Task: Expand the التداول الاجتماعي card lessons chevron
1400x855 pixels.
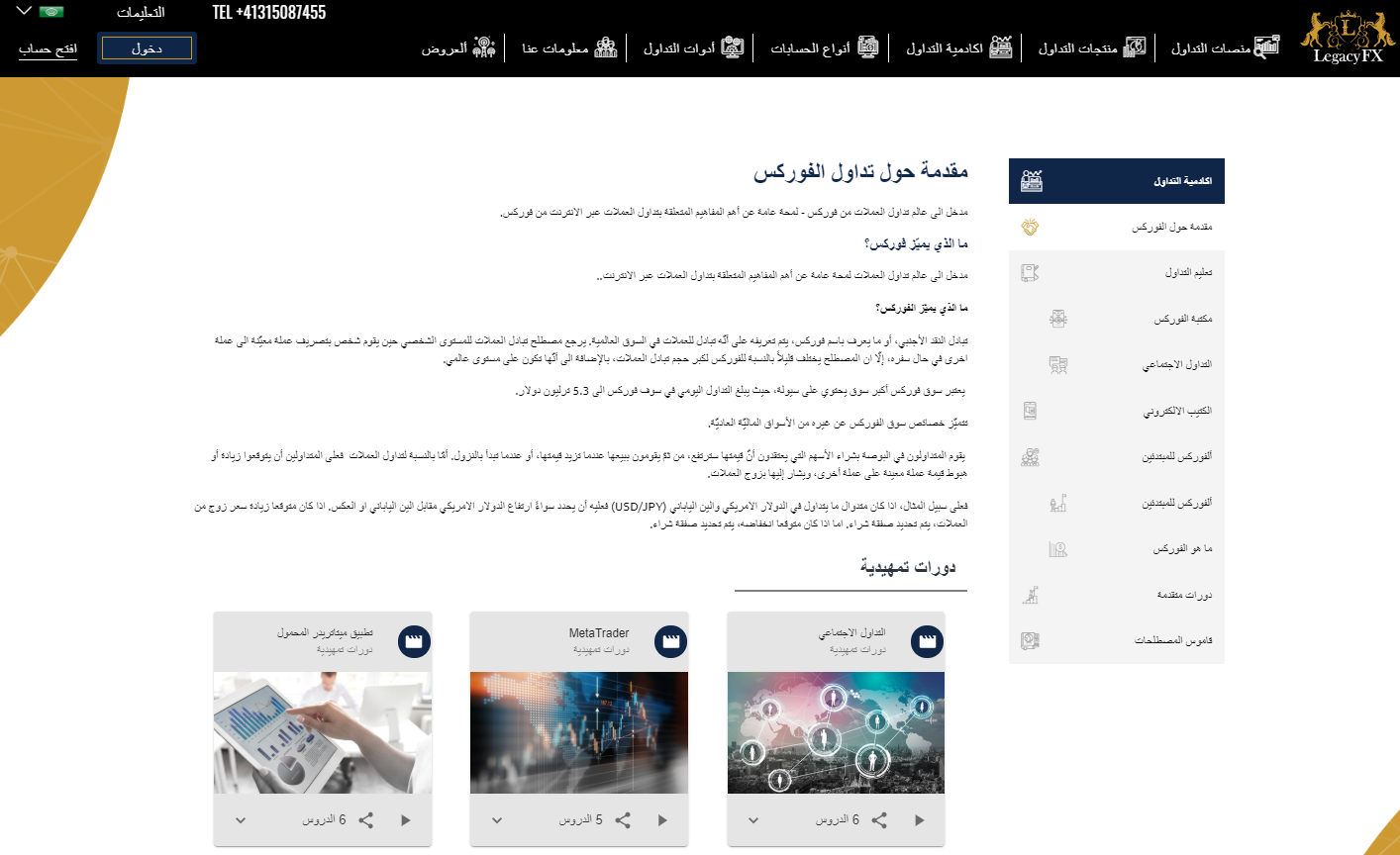Action: point(753,820)
